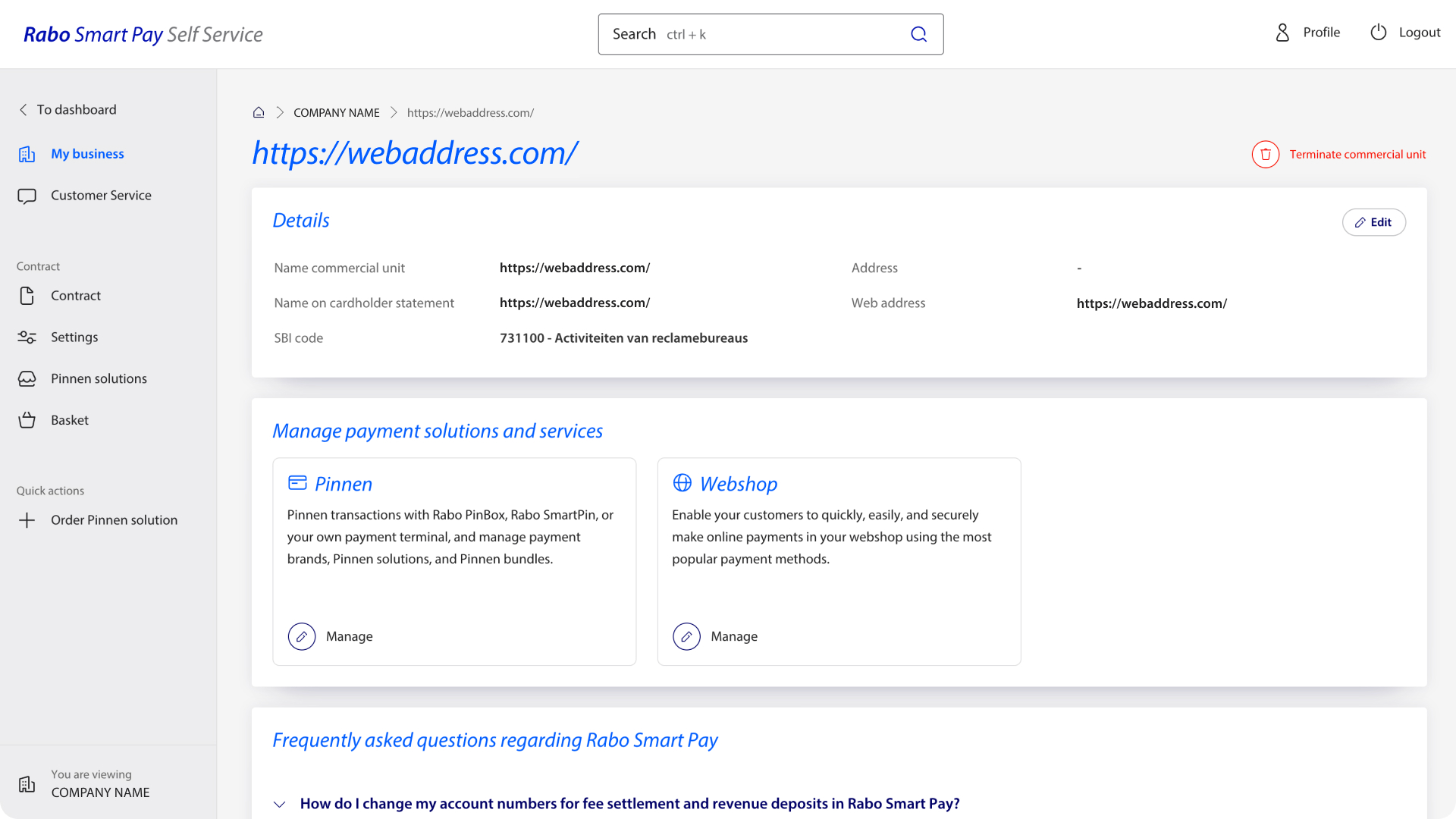This screenshot has width=1456, height=819.
Task: Click the plus icon for Order Pinnen solution
Action: pyautogui.click(x=27, y=520)
